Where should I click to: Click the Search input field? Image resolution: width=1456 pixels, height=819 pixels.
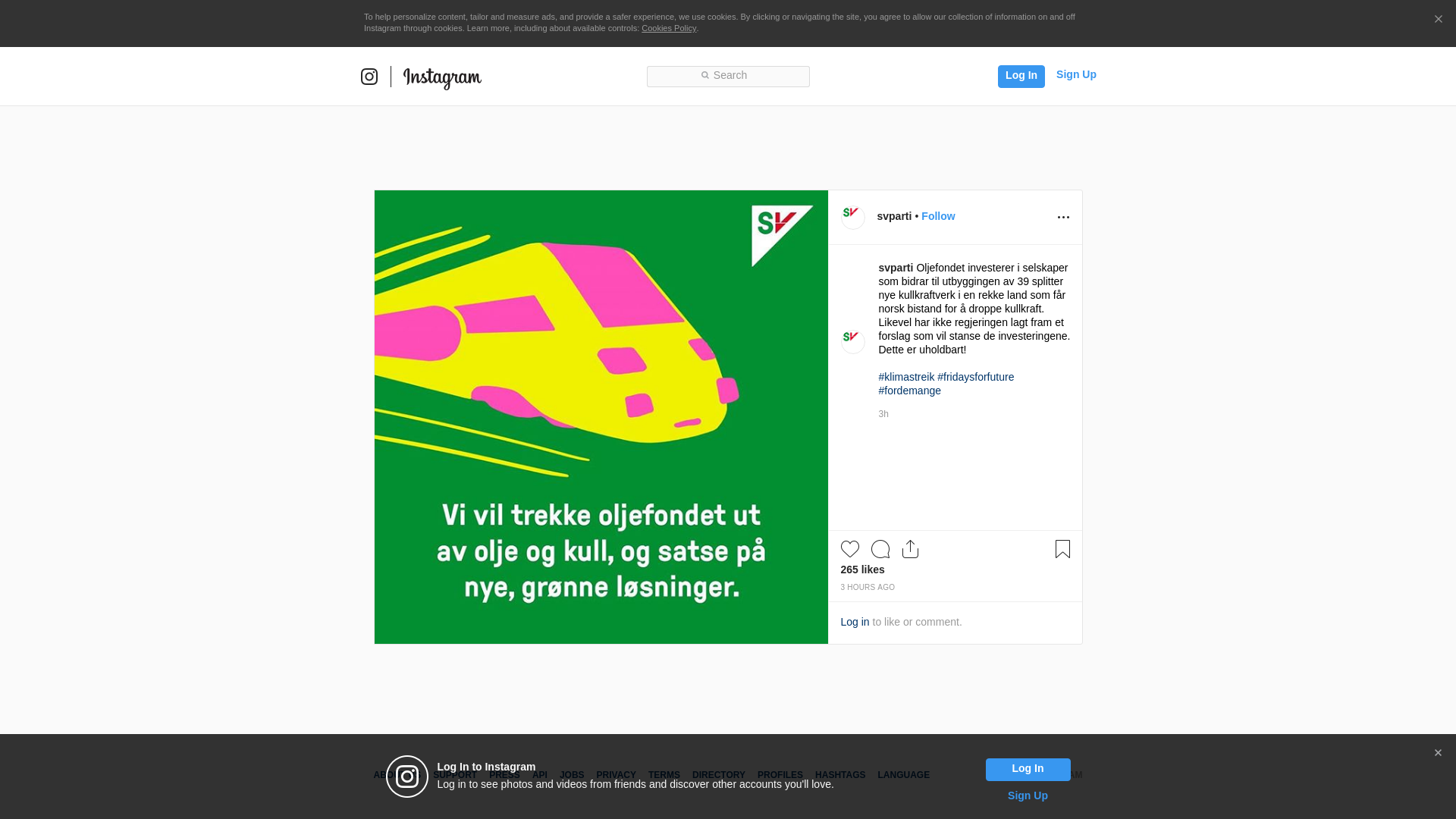pyautogui.click(x=728, y=76)
